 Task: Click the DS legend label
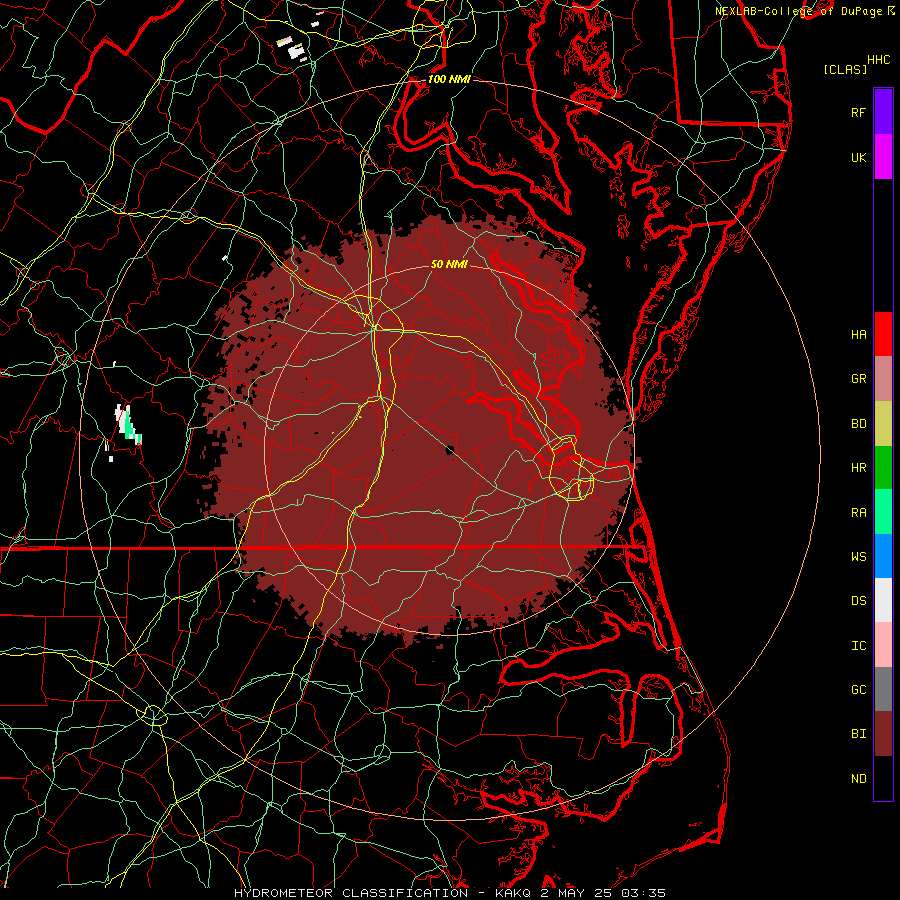pos(858,600)
